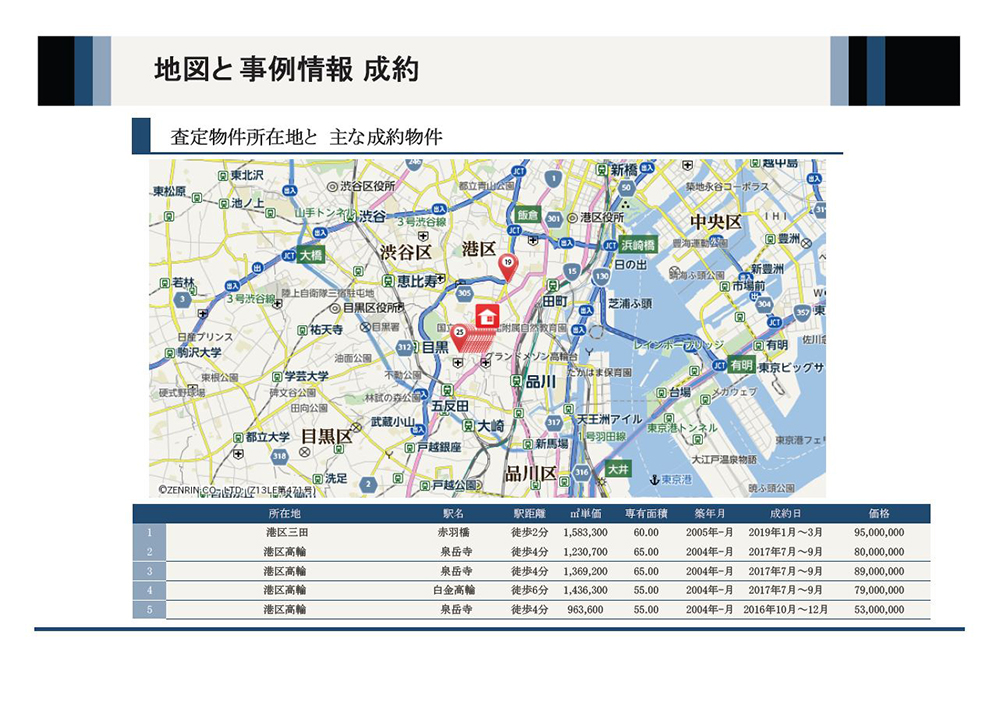This screenshot has width=1000, height=706.
Task: Select the red map pin numbered 25
Action: 460,338
